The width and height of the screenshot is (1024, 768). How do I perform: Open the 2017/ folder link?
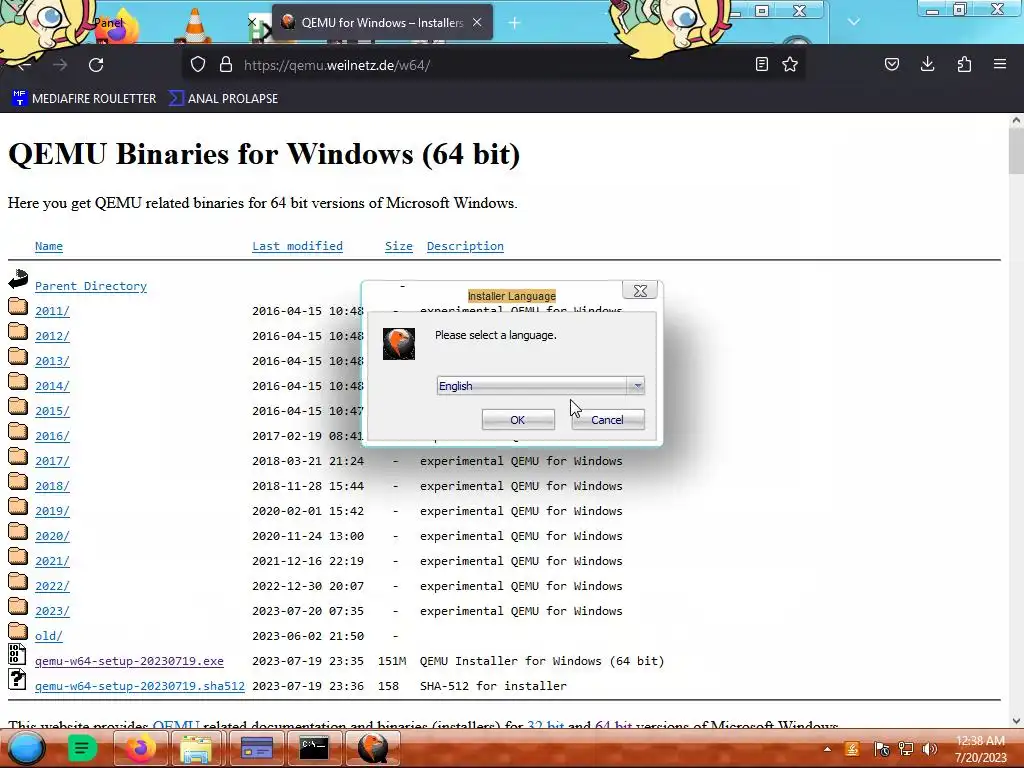point(52,461)
